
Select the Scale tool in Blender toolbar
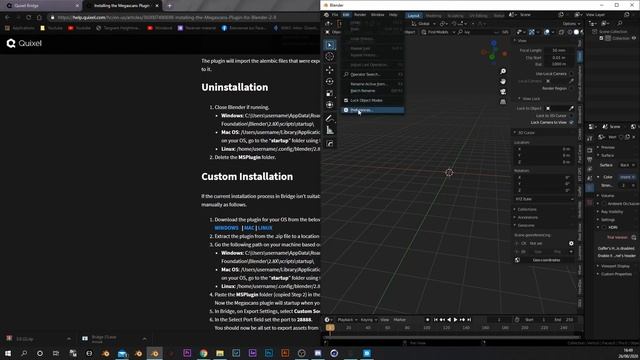pyautogui.click(x=330, y=93)
